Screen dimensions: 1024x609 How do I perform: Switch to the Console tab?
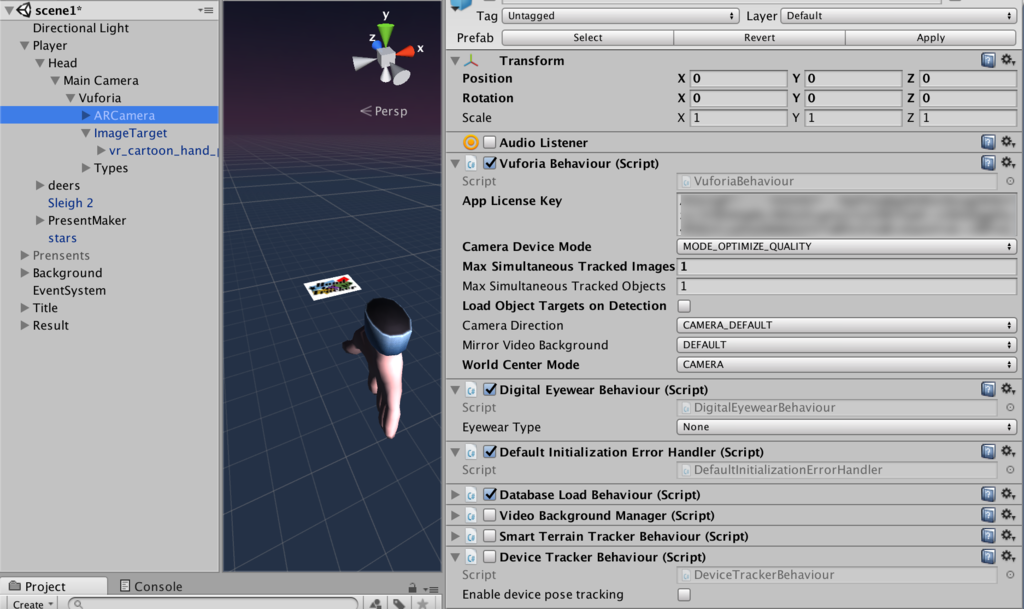(152, 586)
